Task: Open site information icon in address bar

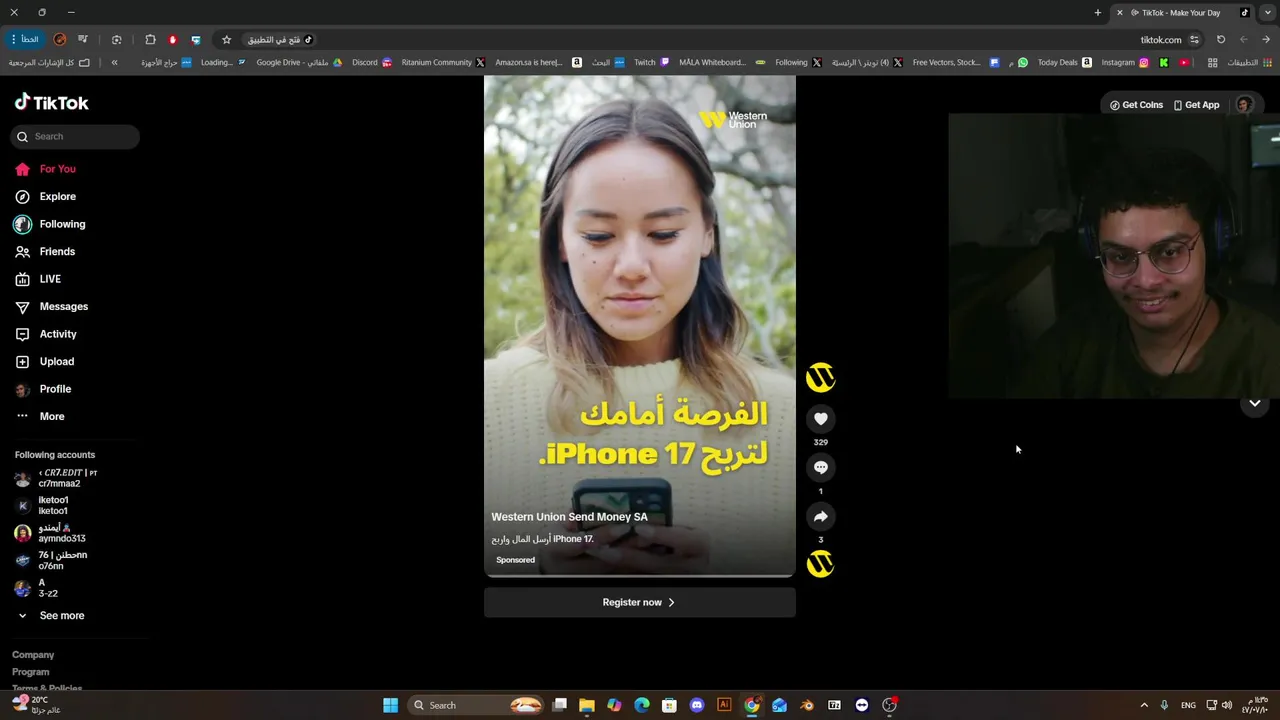Action: [x=1194, y=40]
